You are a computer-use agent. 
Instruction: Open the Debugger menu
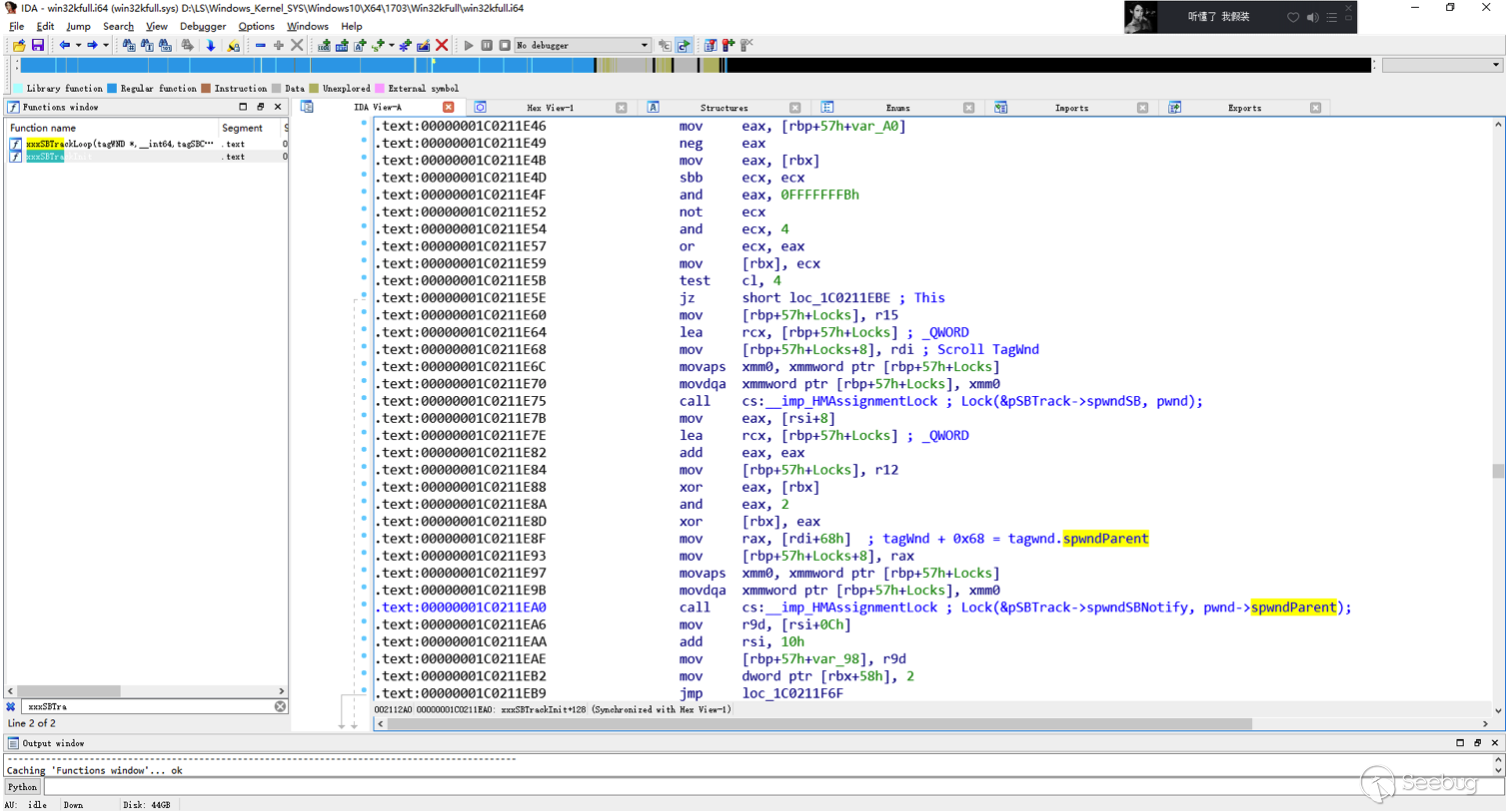point(203,26)
